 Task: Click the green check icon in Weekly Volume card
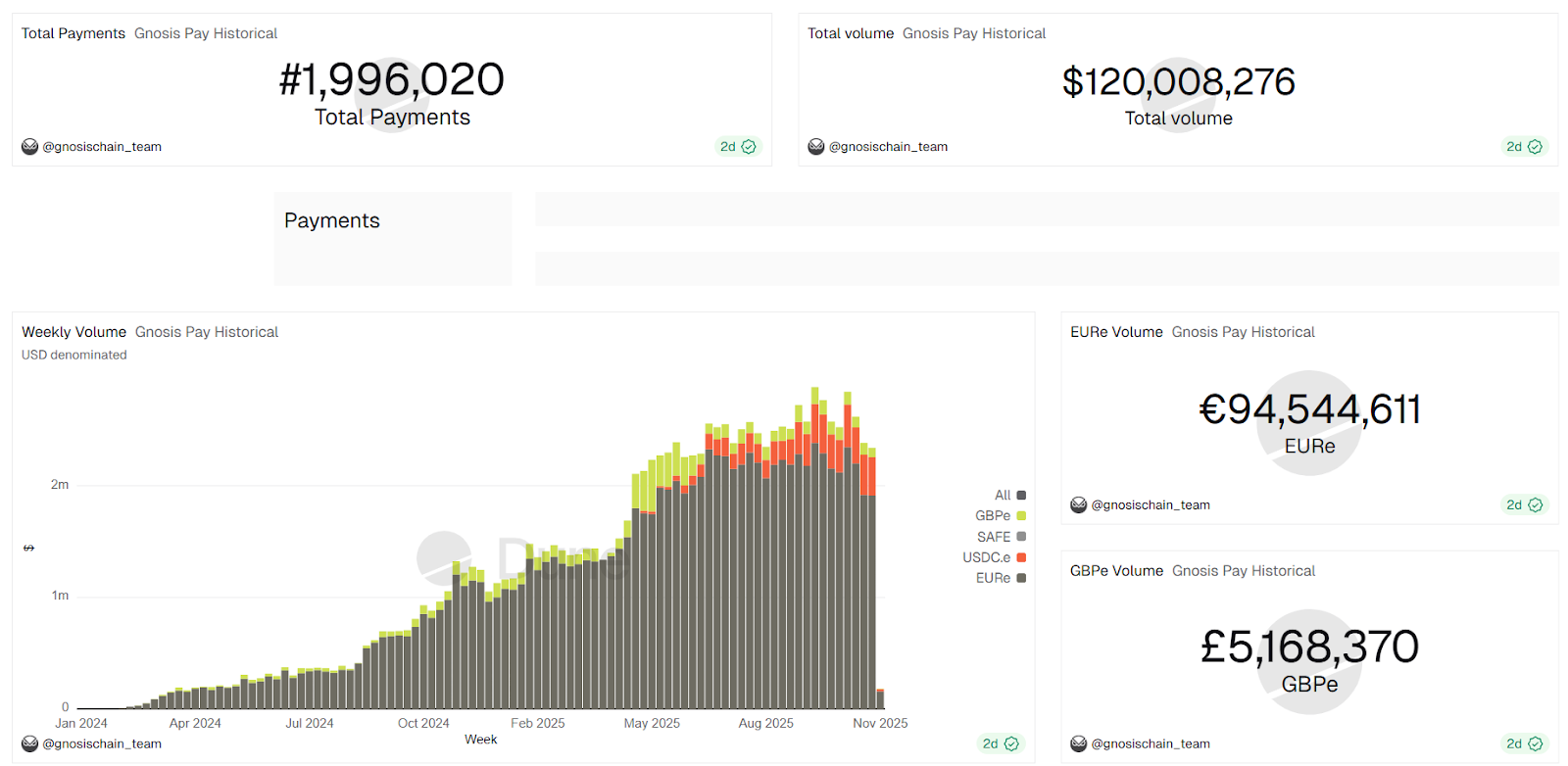[1011, 743]
